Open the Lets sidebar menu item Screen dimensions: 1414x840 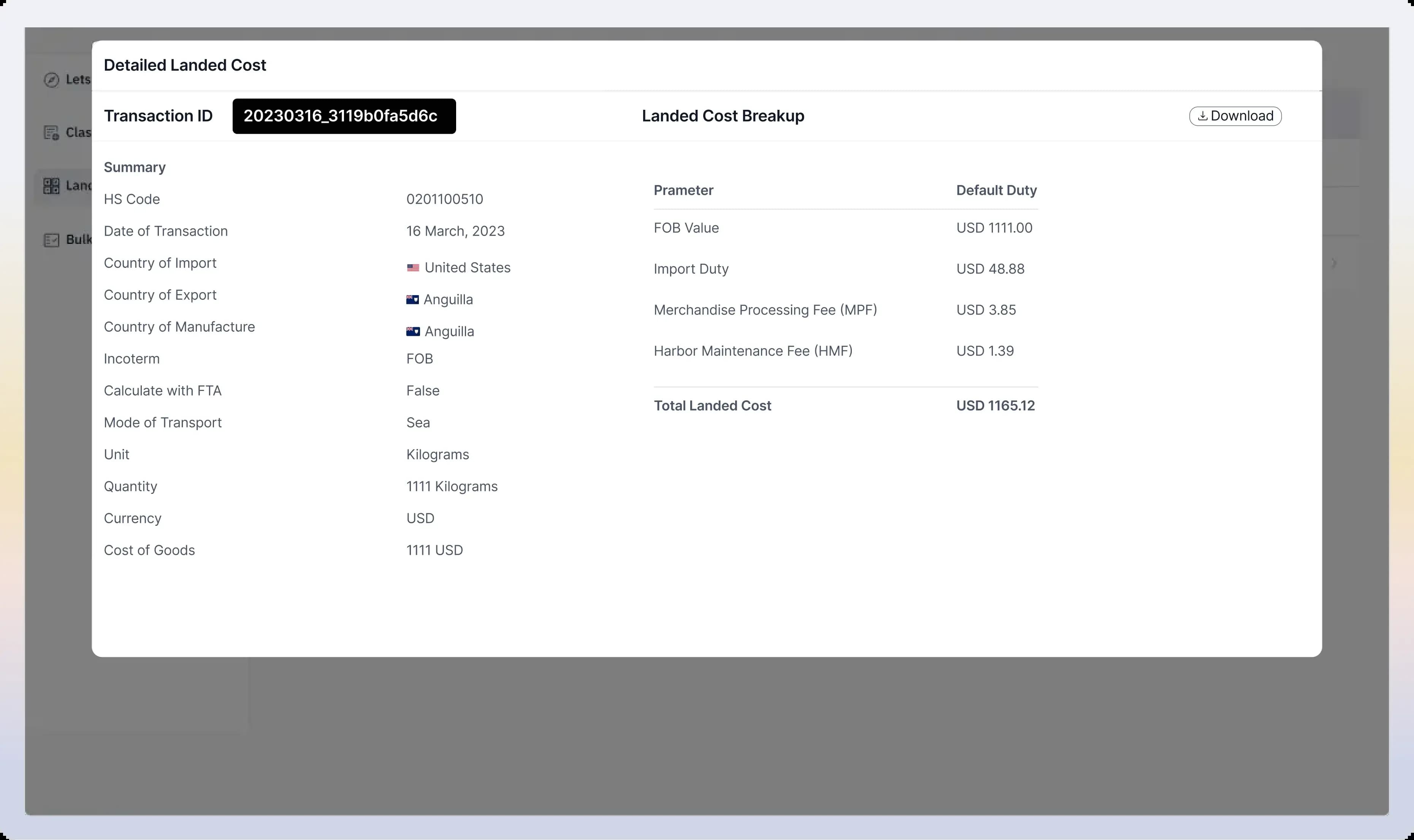tap(78, 80)
